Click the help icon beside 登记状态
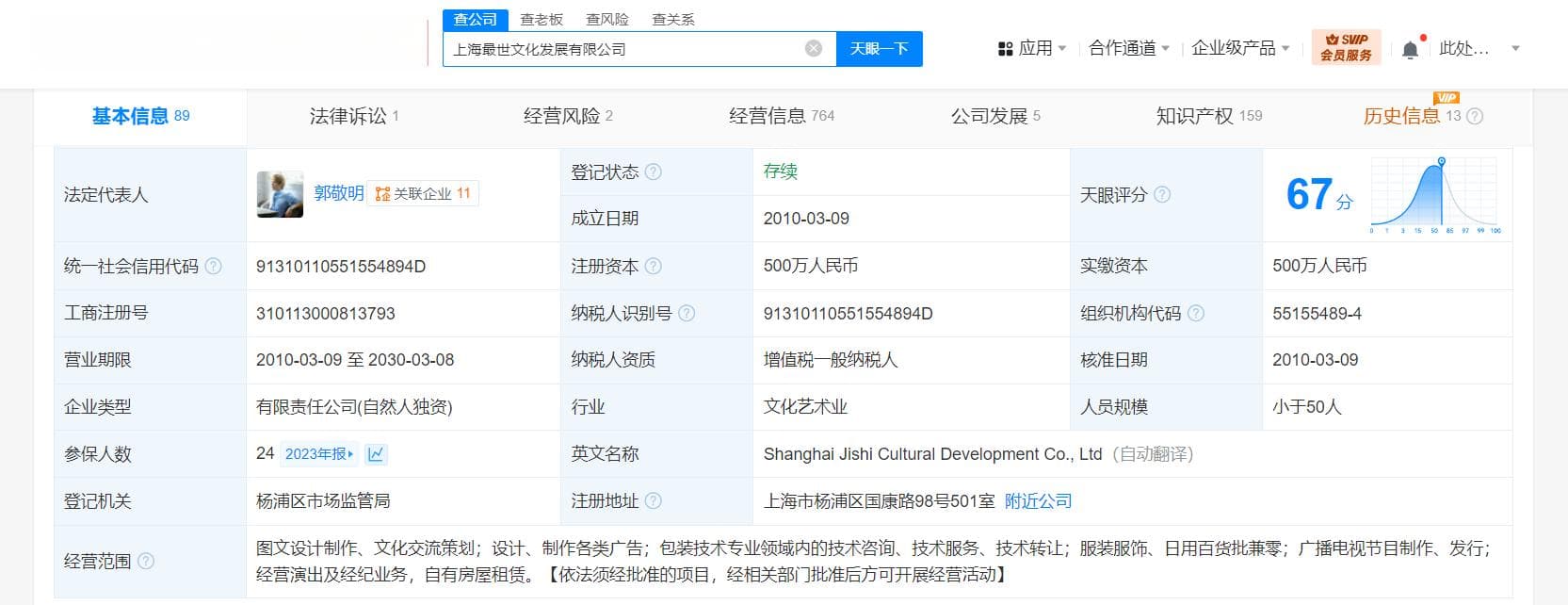The image size is (1568, 605). coord(653,172)
